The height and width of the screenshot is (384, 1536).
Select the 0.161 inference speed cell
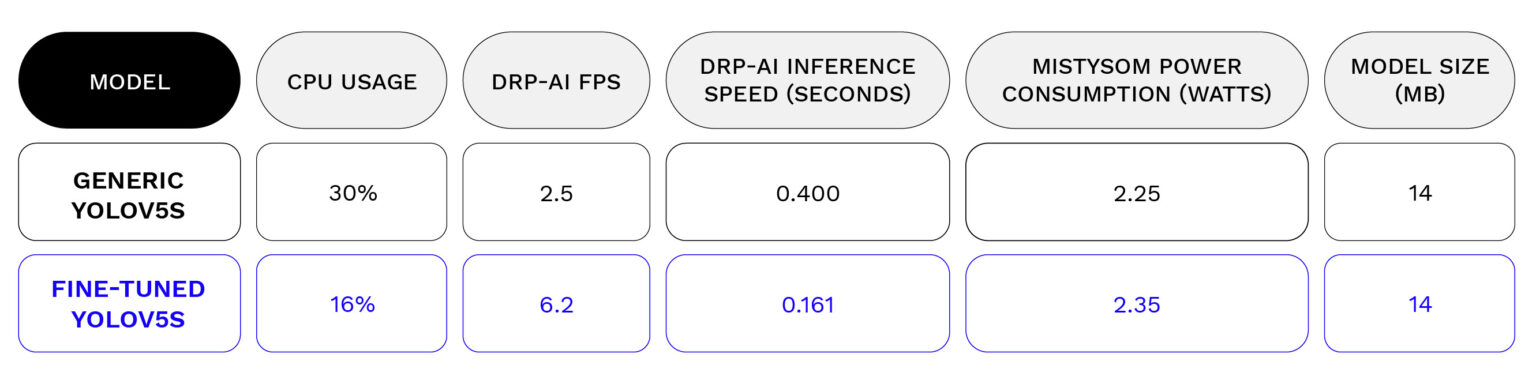tap(807, 304)
